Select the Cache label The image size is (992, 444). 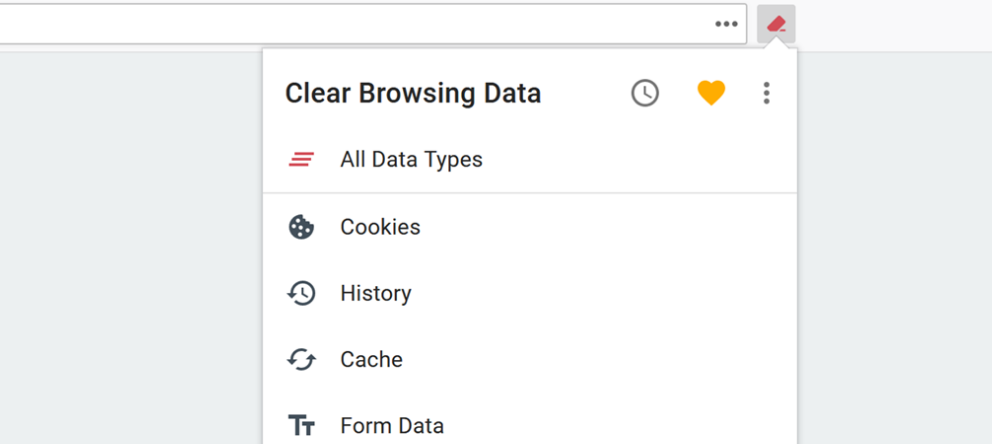tap(371, 360)
